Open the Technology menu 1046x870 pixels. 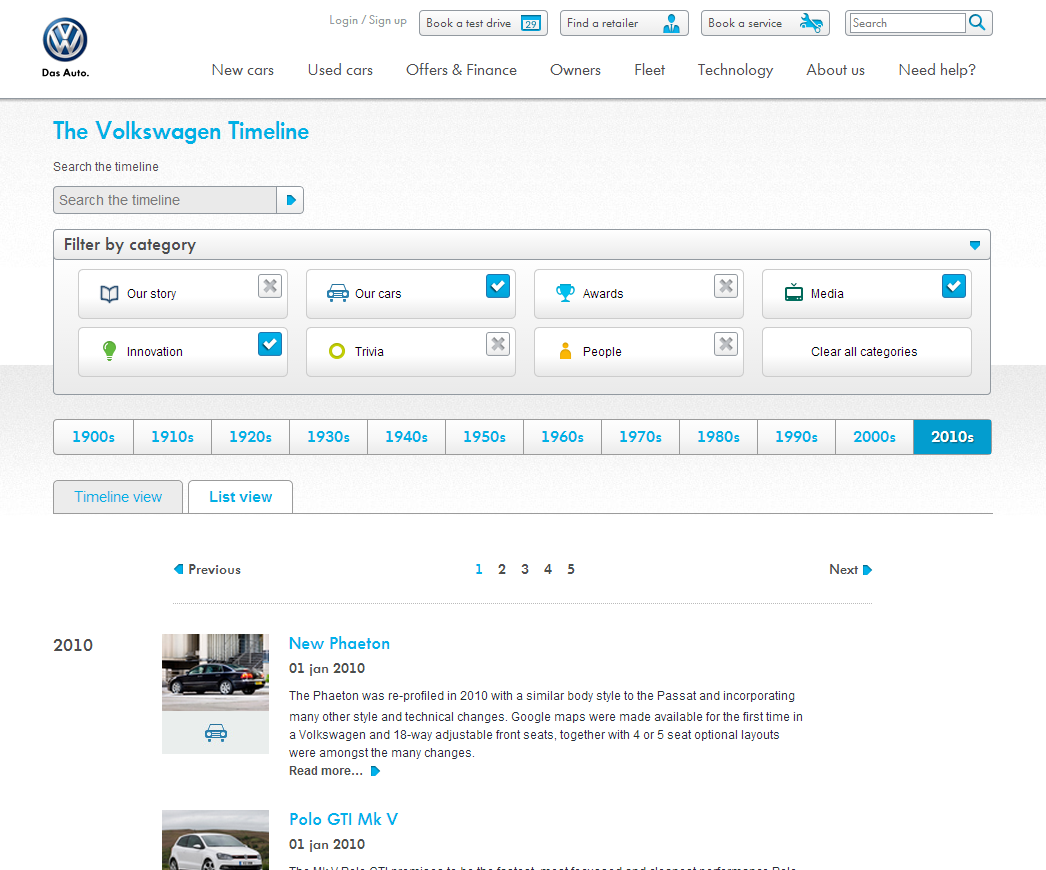pyautogui.click(x=735, y=70)
